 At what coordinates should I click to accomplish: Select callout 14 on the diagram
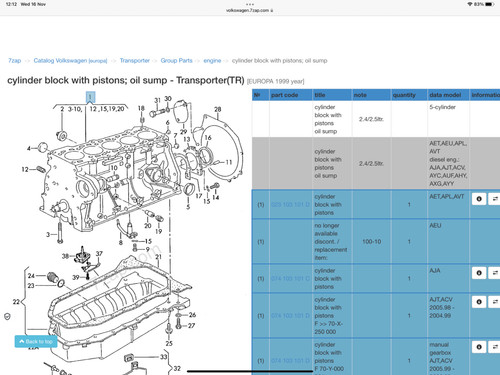click(x=216, y=197)
